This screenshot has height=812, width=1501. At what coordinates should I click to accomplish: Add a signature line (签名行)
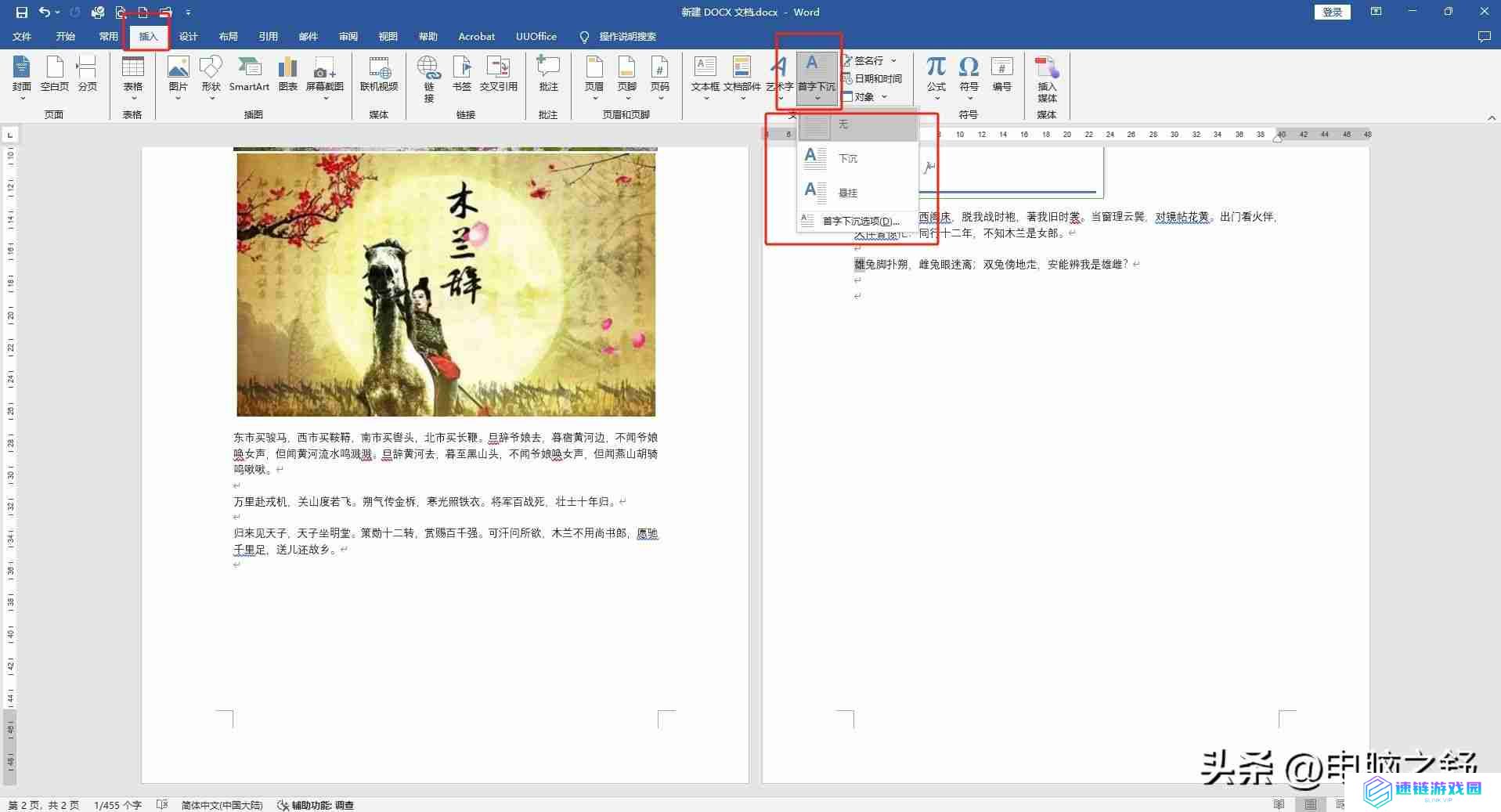click(x=869, y=60)
